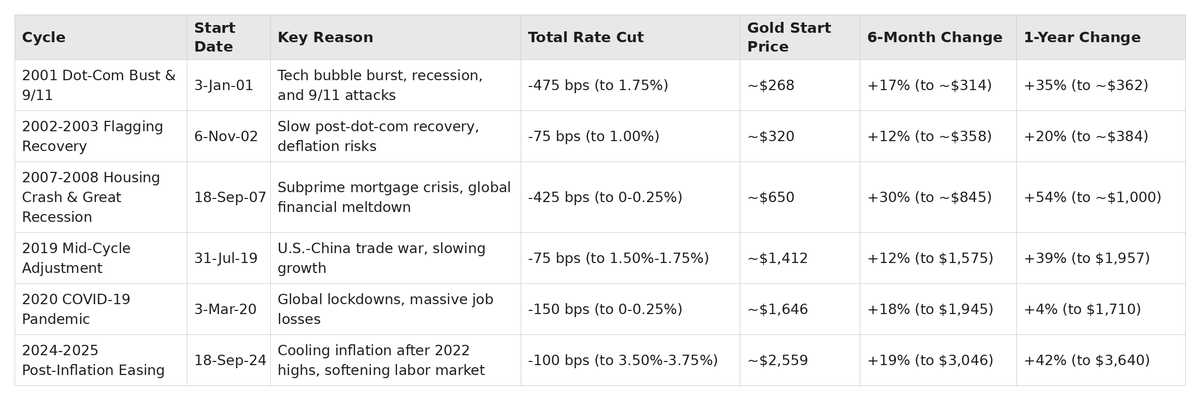Select the 31-Jul-19 date cell
Screen dimensions: 1200x400
[226, 258]
